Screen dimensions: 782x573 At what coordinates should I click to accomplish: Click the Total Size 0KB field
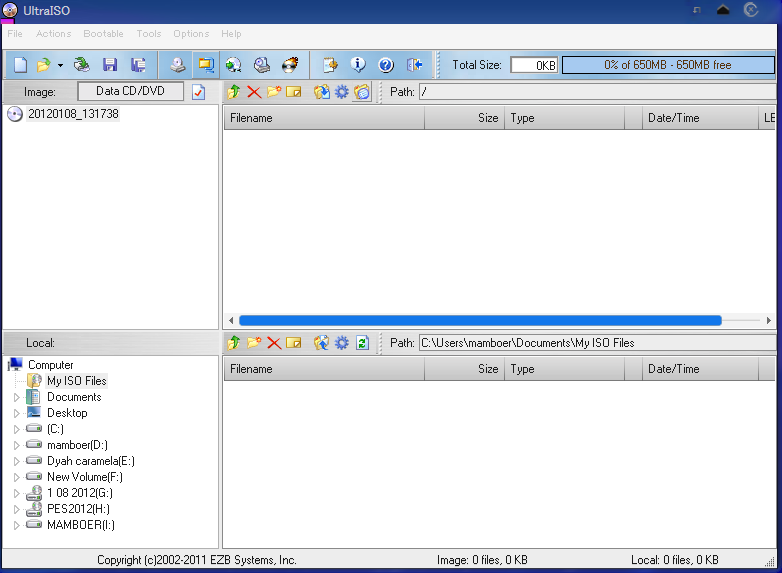(x=534, y=65)
